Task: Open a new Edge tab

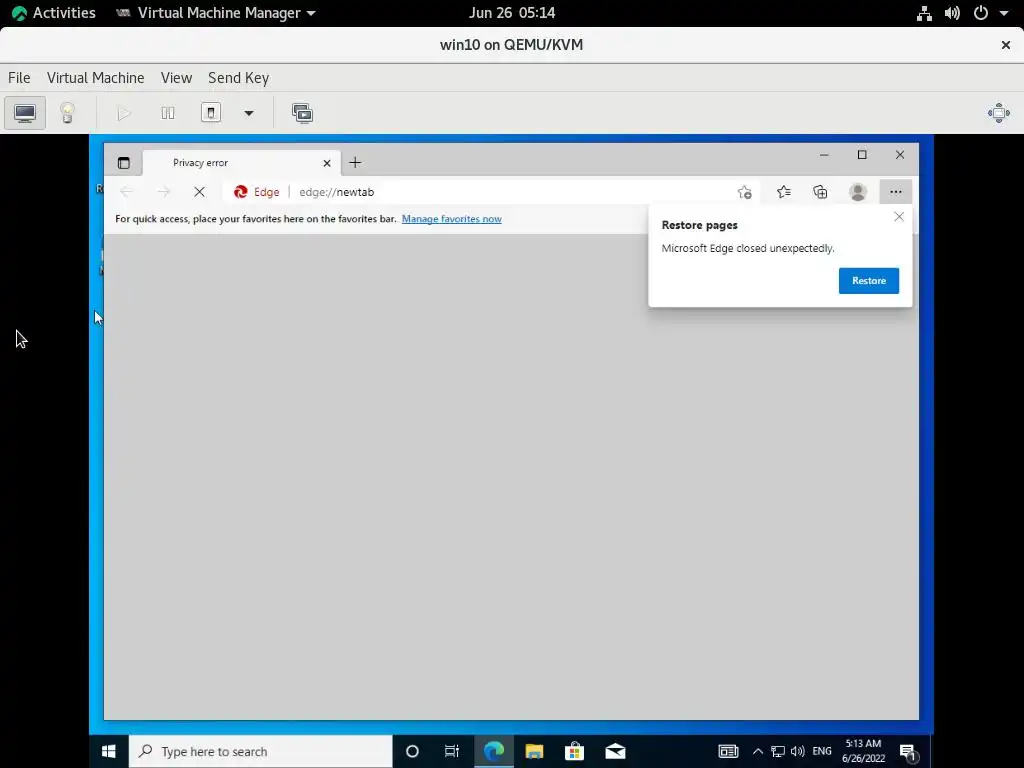Action: [x=355, y=163]
